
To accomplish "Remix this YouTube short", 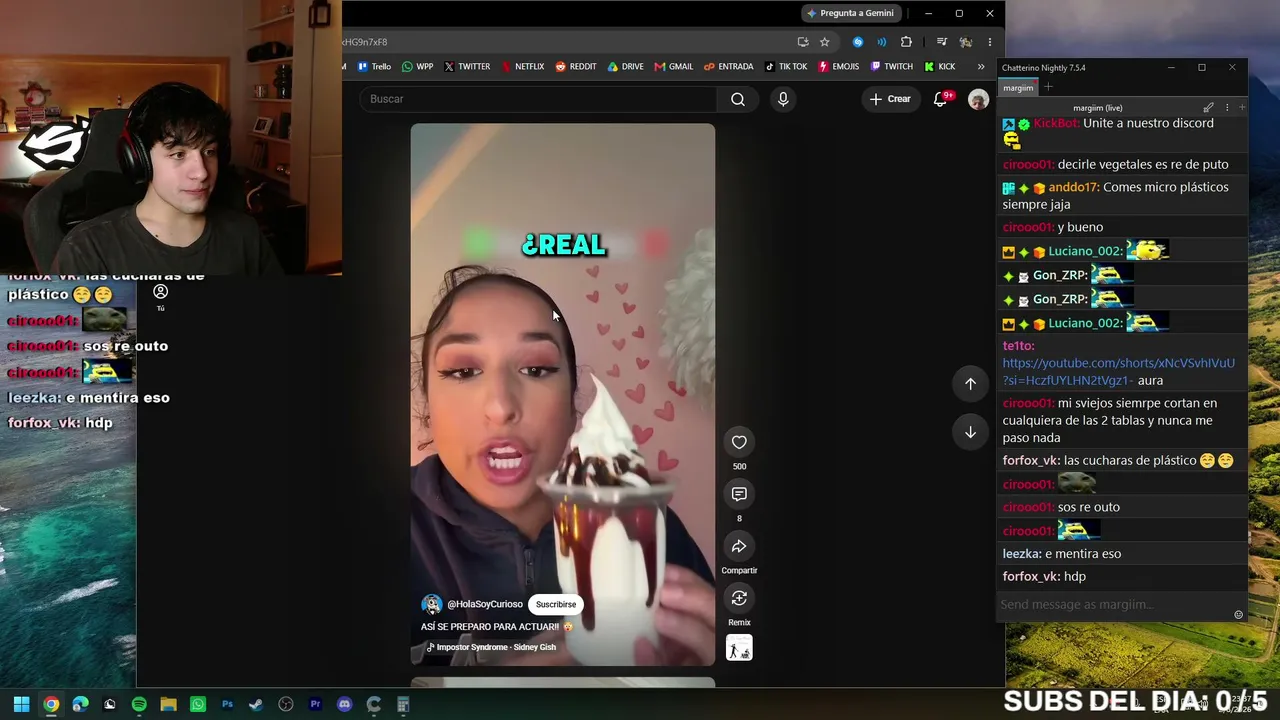I will click(x=739, y=598).
